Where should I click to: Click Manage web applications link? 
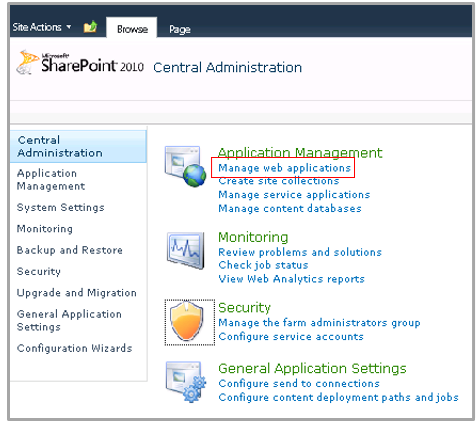tap(284, 168)
